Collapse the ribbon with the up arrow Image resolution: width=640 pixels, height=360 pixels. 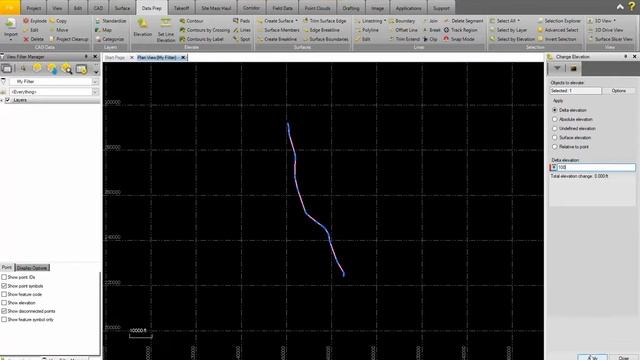click(x=620, y=7)
